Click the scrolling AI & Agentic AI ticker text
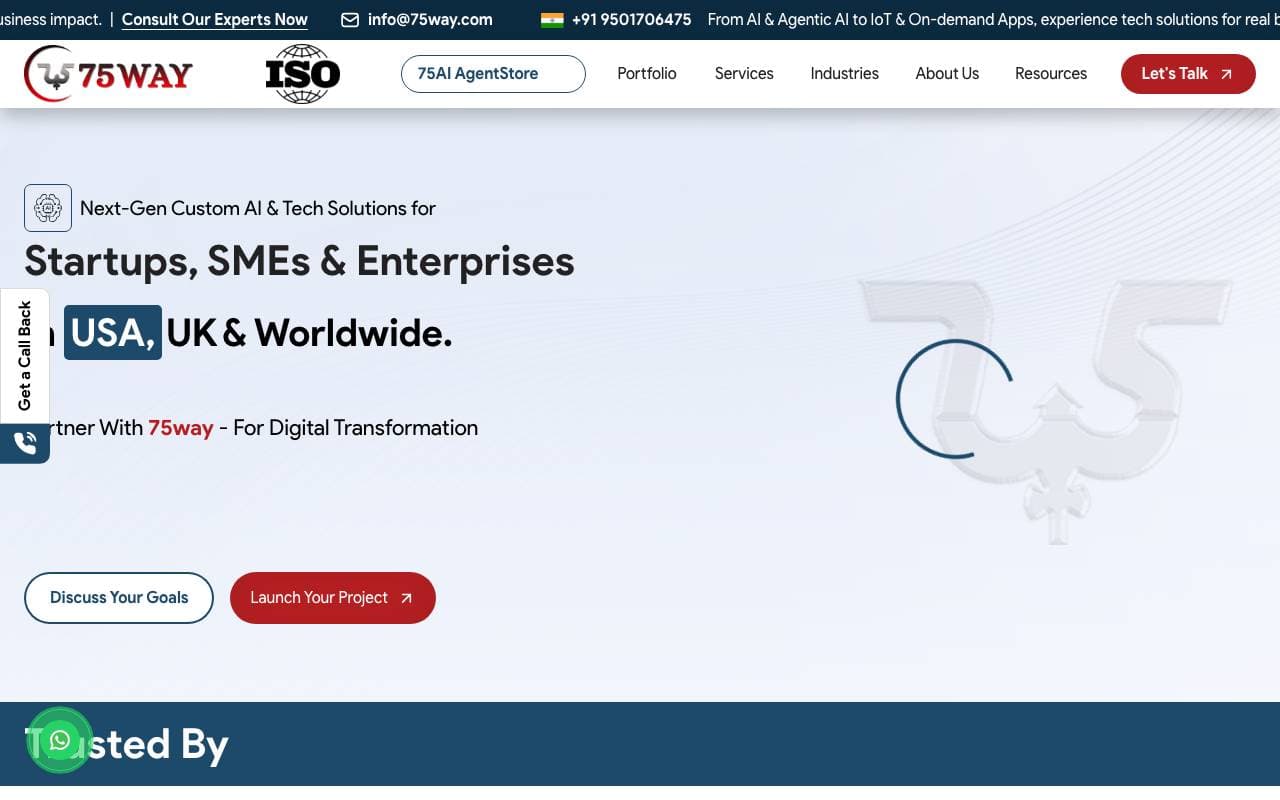 (x=993, y=20)
